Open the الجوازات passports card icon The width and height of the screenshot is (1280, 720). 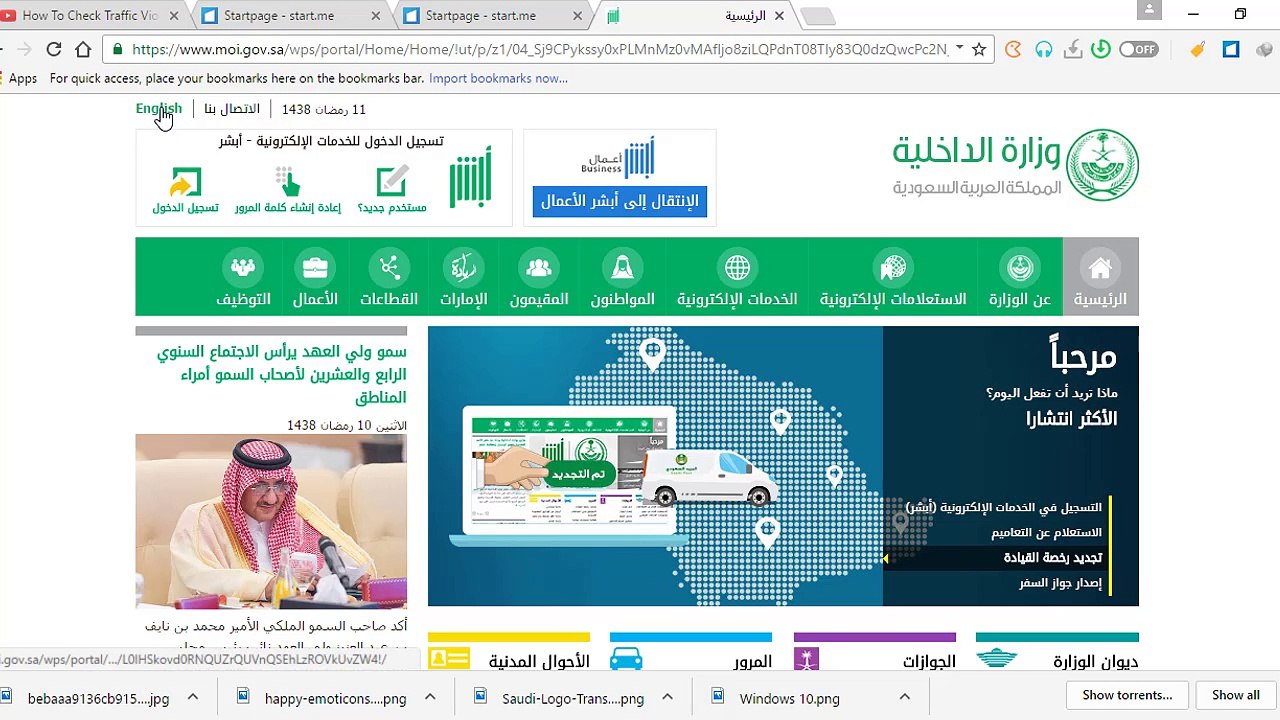(x=806, y=660)
